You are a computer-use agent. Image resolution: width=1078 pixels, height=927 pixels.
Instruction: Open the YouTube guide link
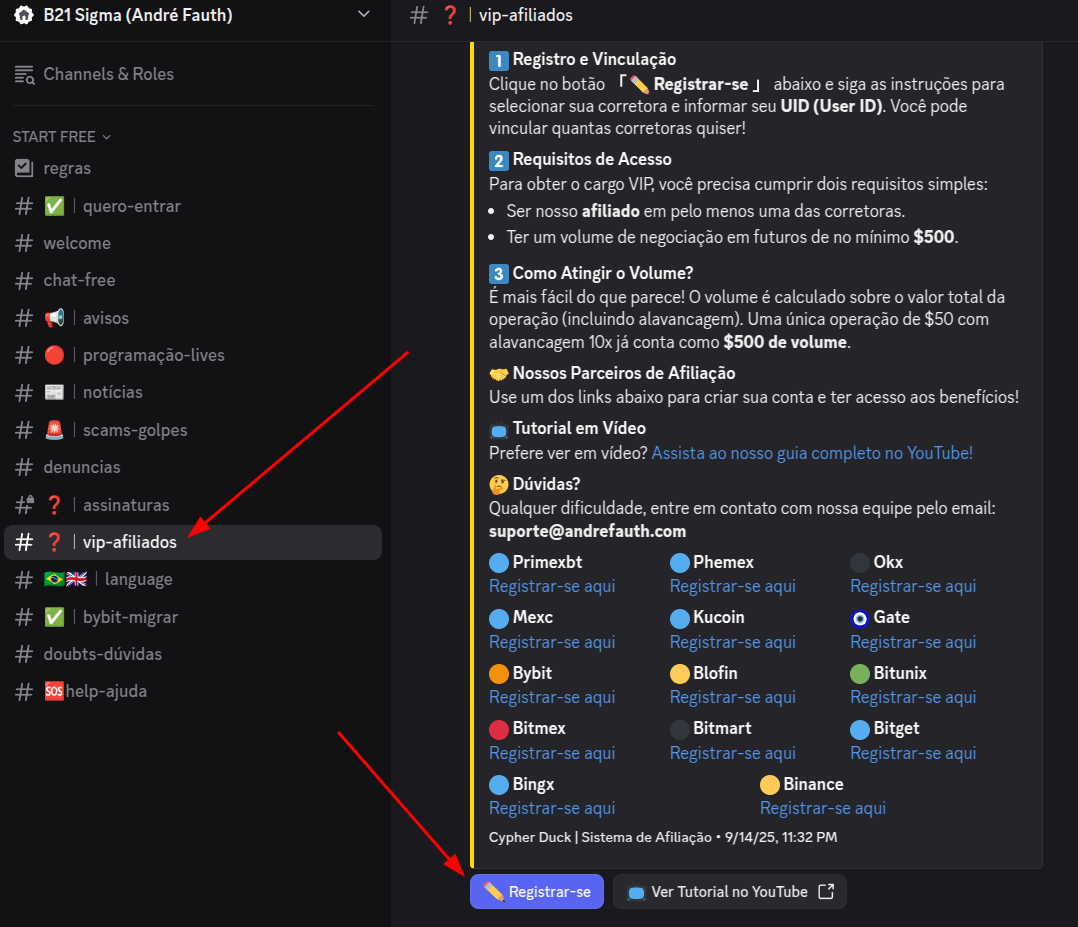(812, 452)
